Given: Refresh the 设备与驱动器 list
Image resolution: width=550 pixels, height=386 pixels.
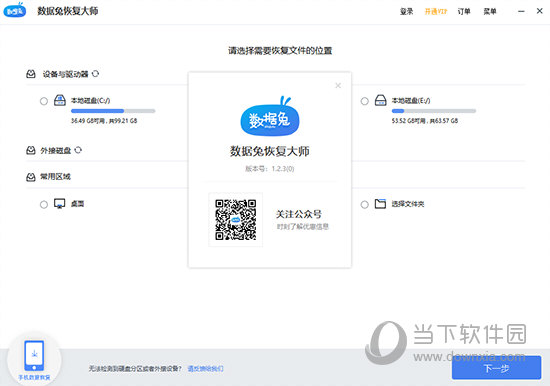Looking at the screenshot, I should pos(95,74).
